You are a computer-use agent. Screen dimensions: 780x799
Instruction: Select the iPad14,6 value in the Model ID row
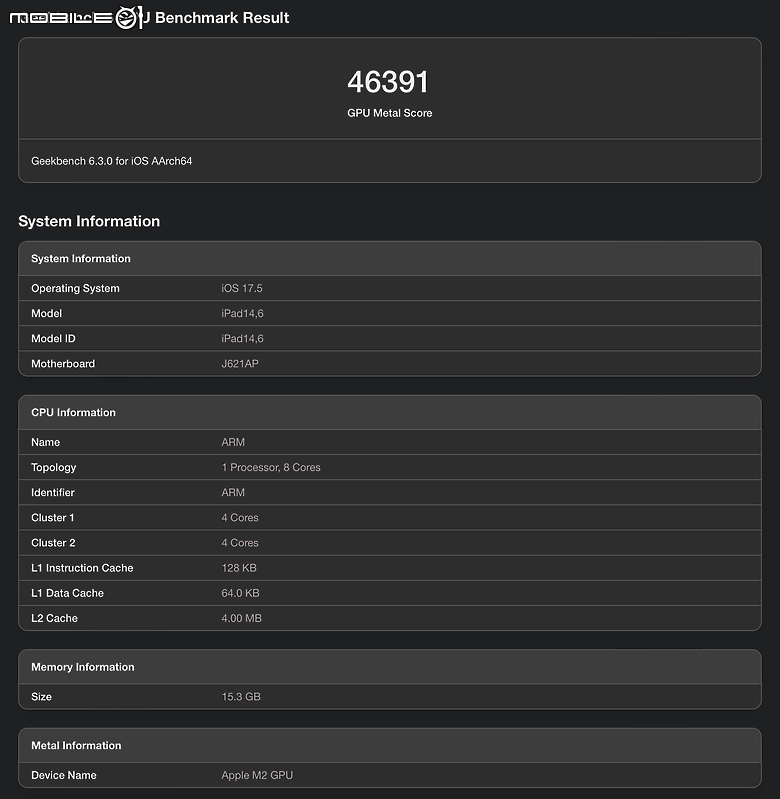(243, 338)
